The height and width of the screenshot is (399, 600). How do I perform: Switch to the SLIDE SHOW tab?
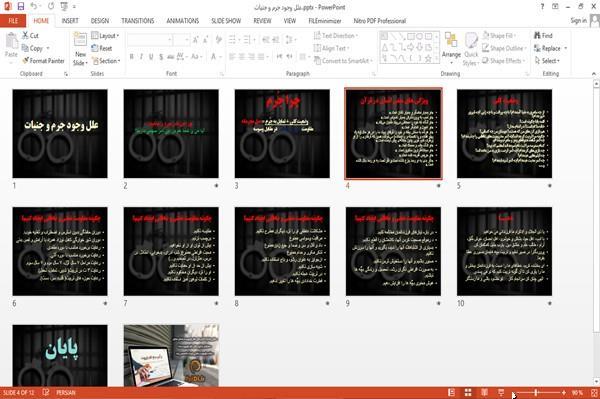point(226,21)
